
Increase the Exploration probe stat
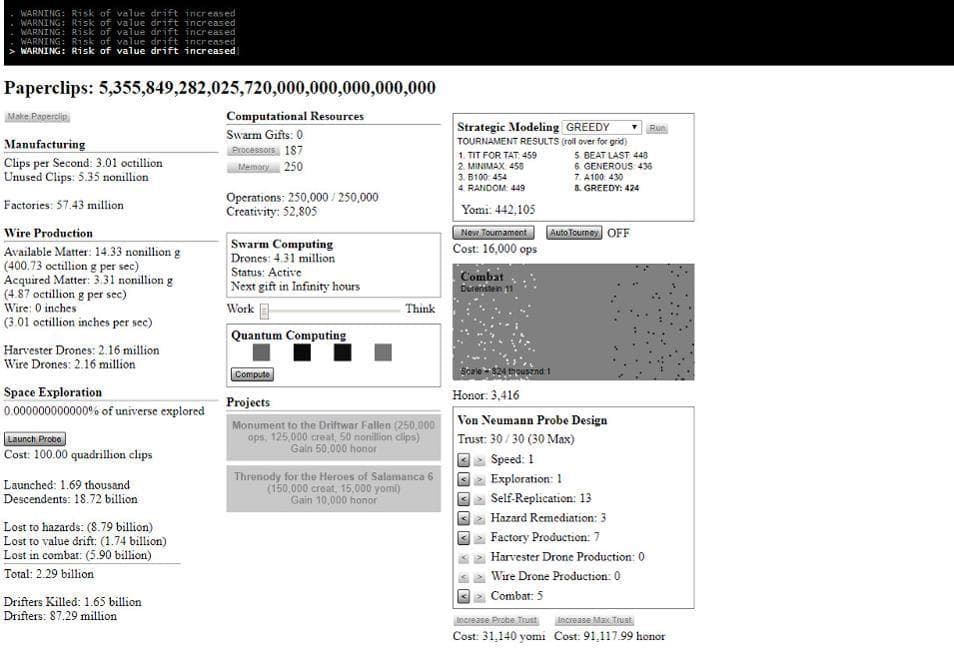[478, 479]
